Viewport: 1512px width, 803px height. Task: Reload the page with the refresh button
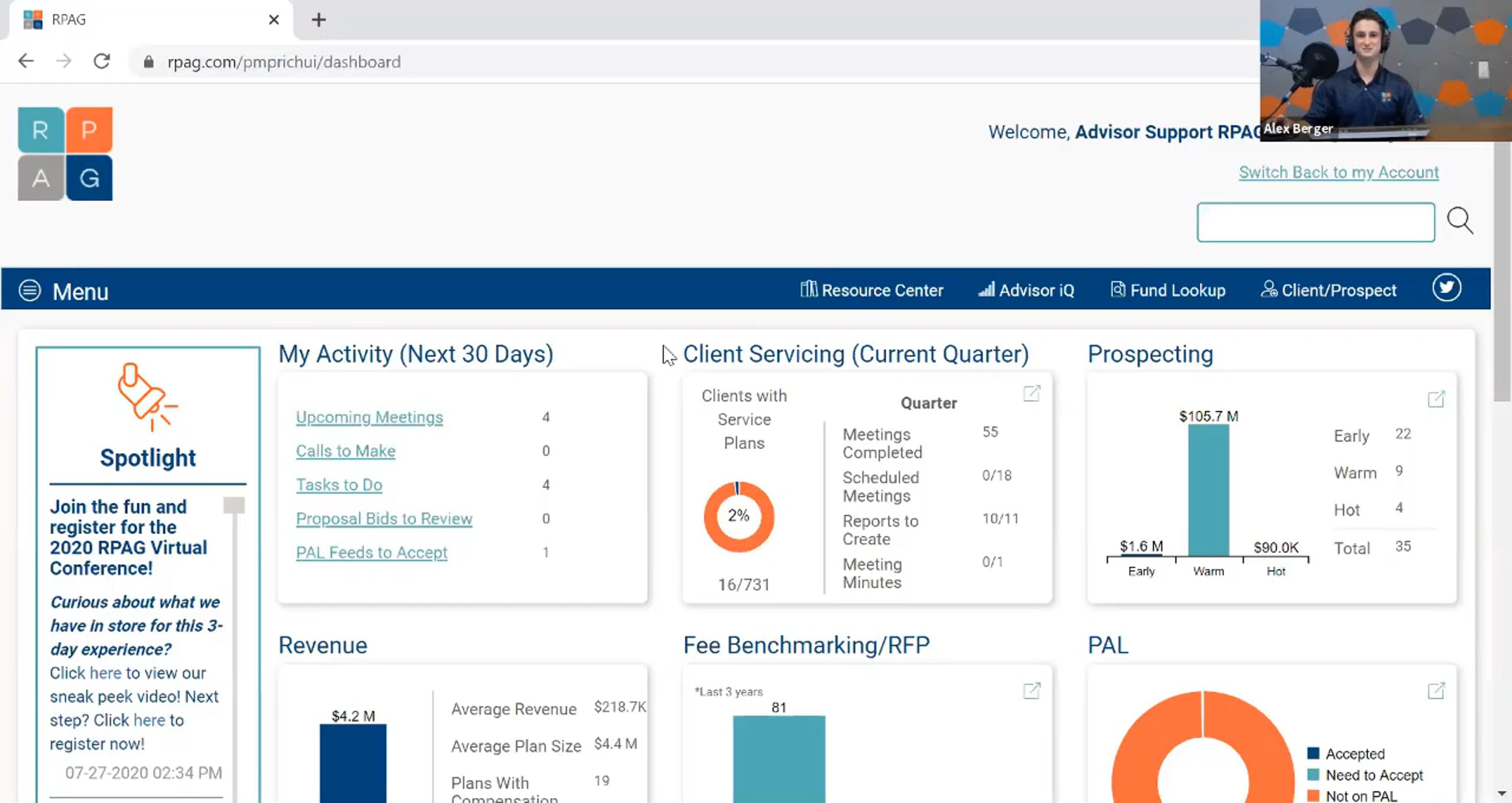coord(101,61)
